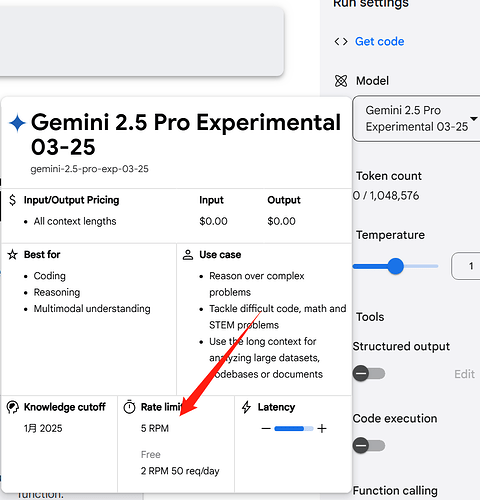Viewport: 480px width, 500px height.
Task: Click the dollar sign pricing icon
Action: point(12,200)
